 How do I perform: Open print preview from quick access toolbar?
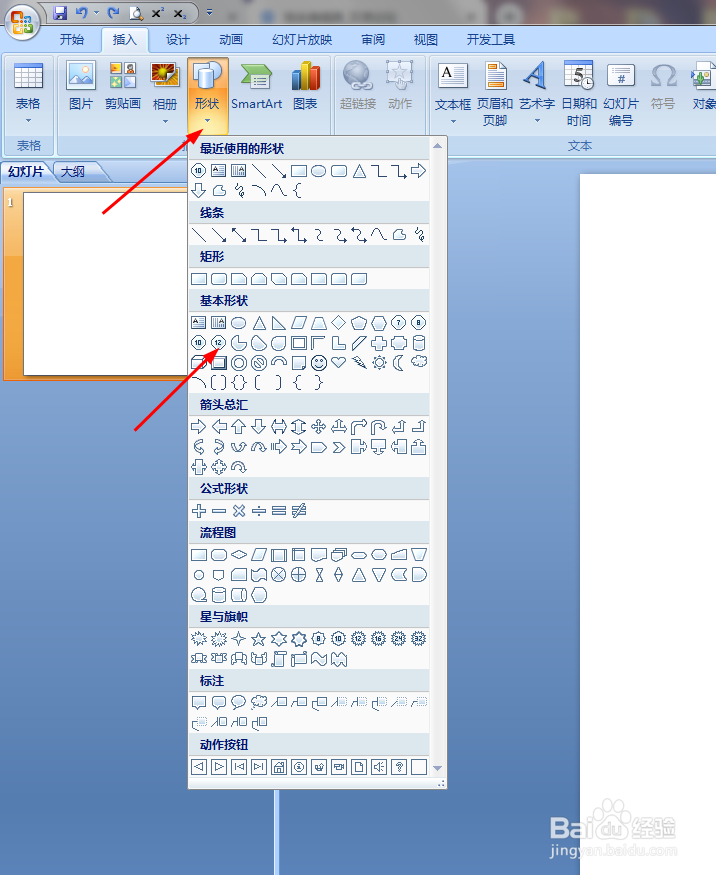click(x=136, y=13)
